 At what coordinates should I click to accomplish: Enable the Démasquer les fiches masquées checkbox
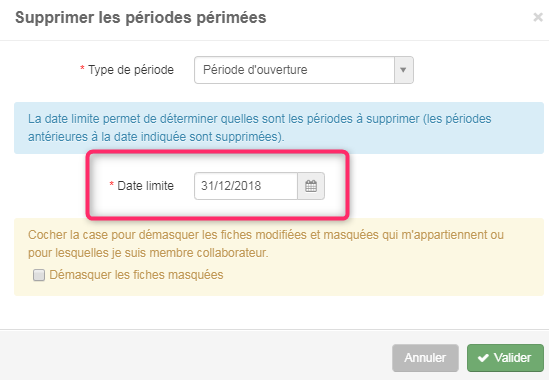[x=39, y=275]
